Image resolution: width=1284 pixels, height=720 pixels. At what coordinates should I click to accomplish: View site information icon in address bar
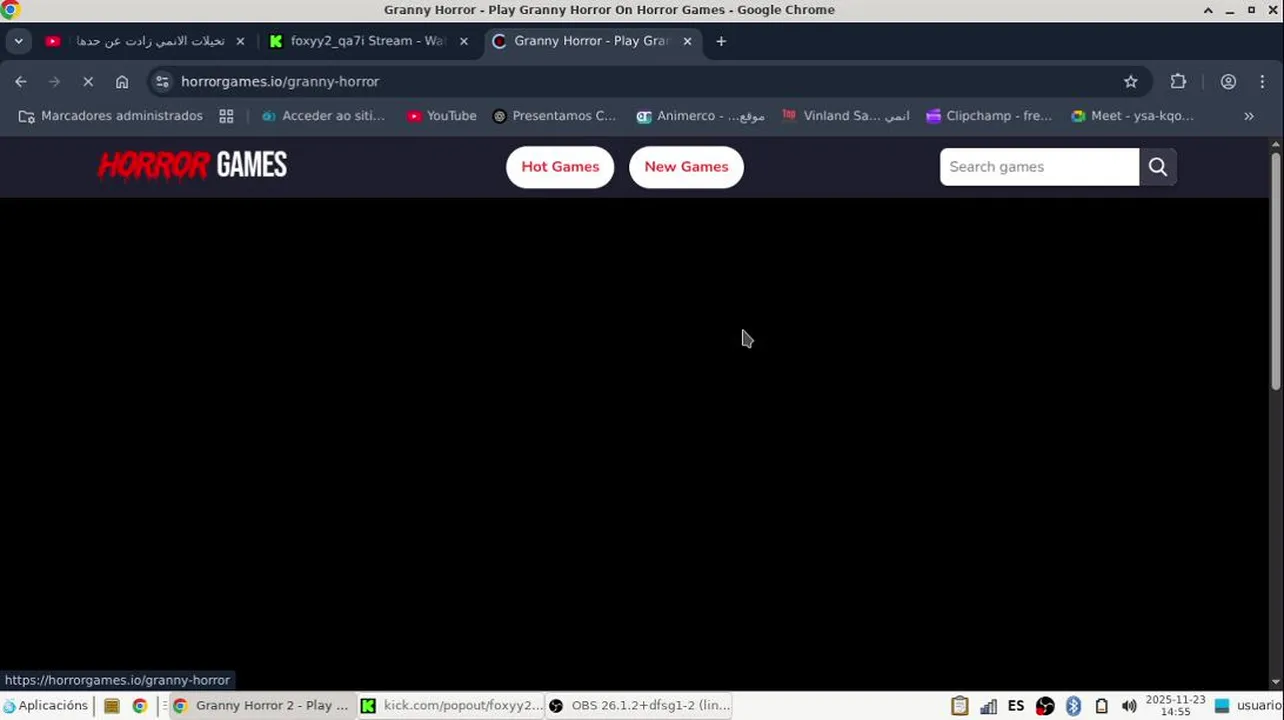[163, 82]
